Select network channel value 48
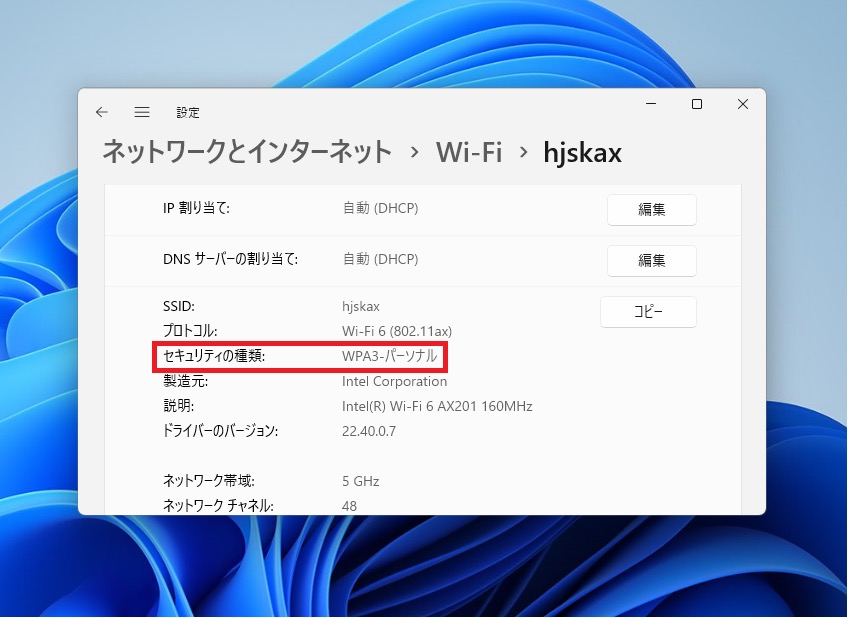848x618 pixels. (349, 506)
